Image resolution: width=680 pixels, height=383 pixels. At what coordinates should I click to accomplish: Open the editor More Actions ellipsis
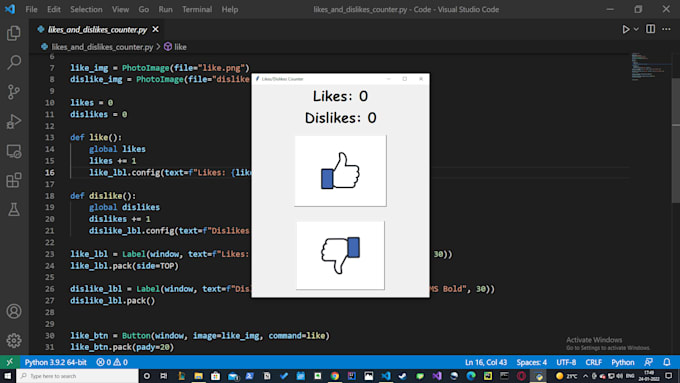pos(667,29)
